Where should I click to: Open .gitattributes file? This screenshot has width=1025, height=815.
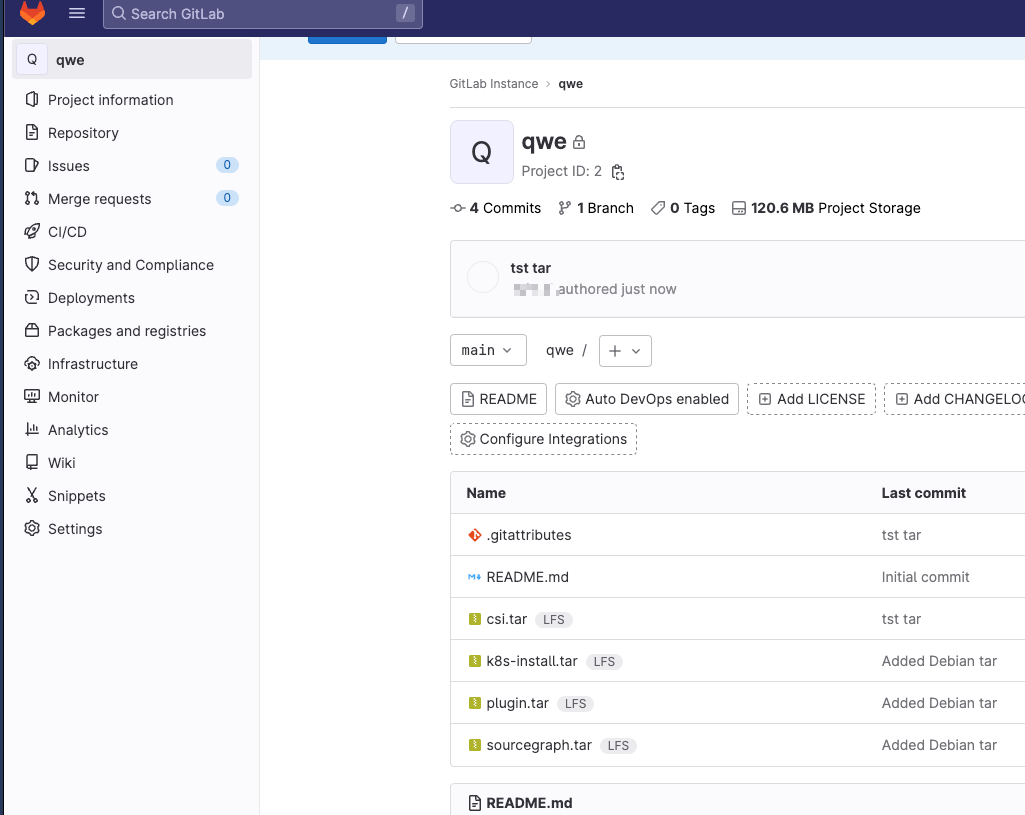click(528, 535)
